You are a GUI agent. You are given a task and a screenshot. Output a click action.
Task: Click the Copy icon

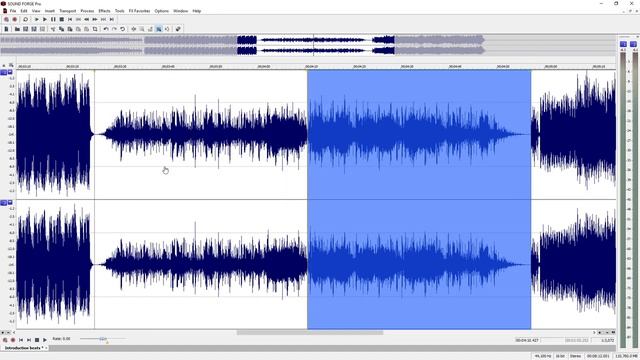[62, 29]
